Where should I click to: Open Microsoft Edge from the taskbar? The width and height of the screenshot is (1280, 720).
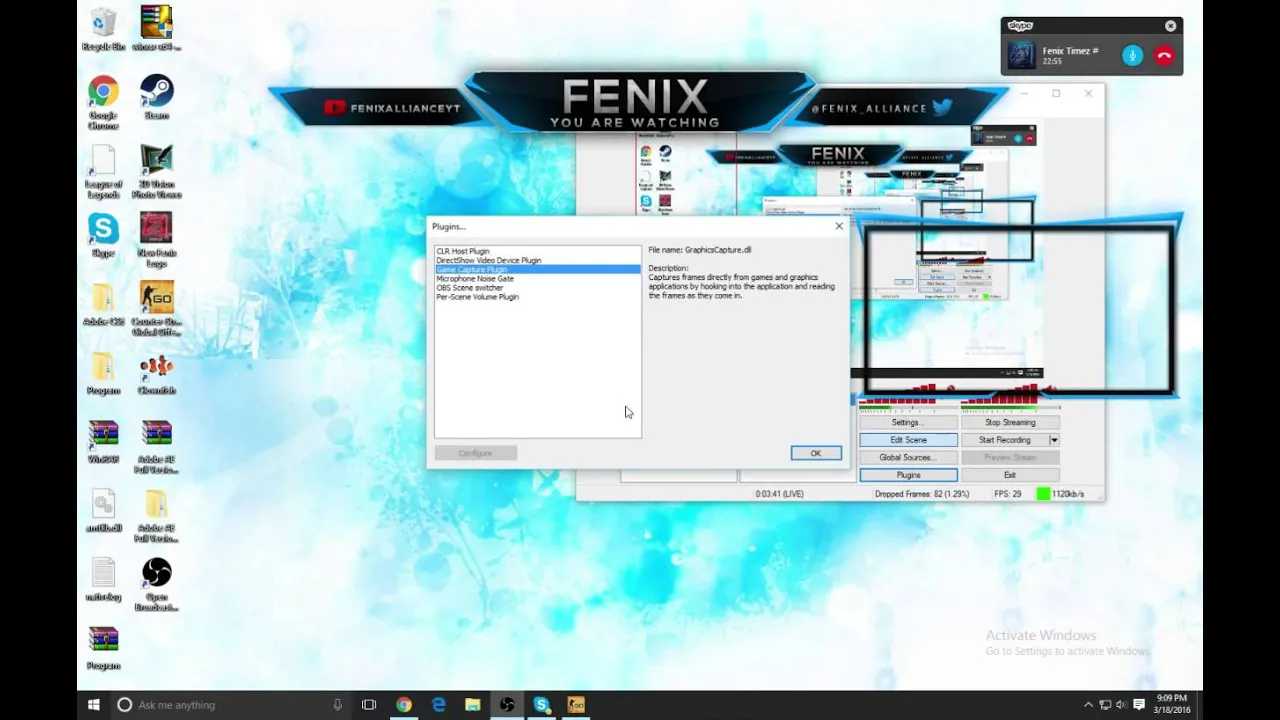click(438, 705)
